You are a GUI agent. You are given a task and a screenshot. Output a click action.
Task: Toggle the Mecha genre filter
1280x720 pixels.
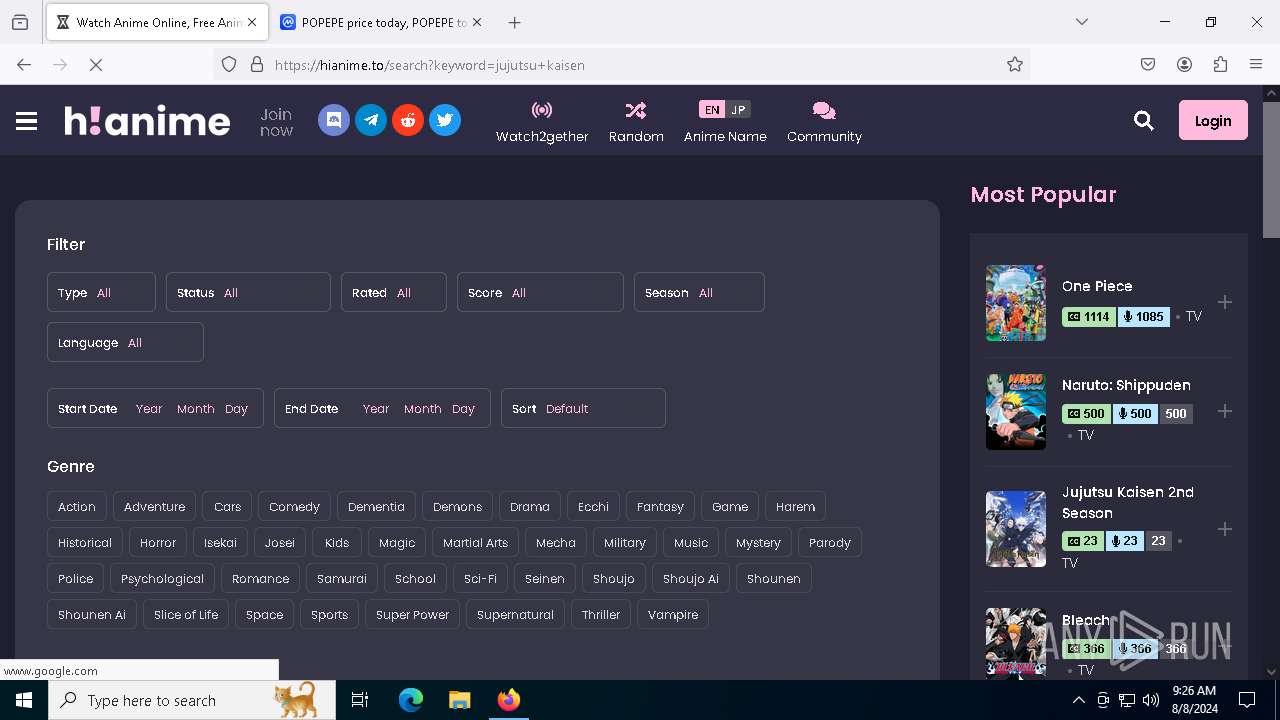coord(556,543)
